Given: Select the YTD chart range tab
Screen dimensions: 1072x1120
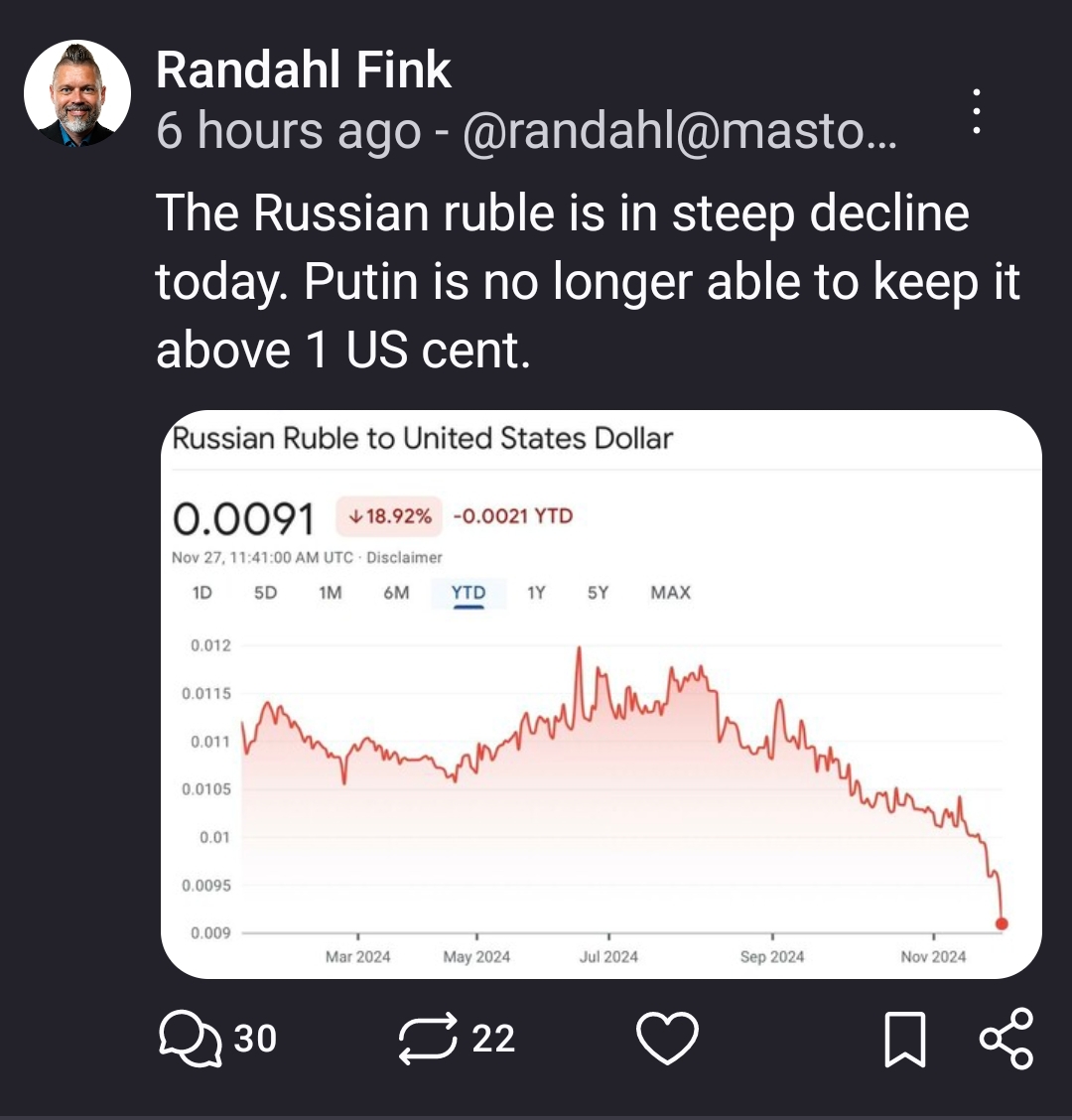Looking at the screenshot, I should click(x=469, y=593).
